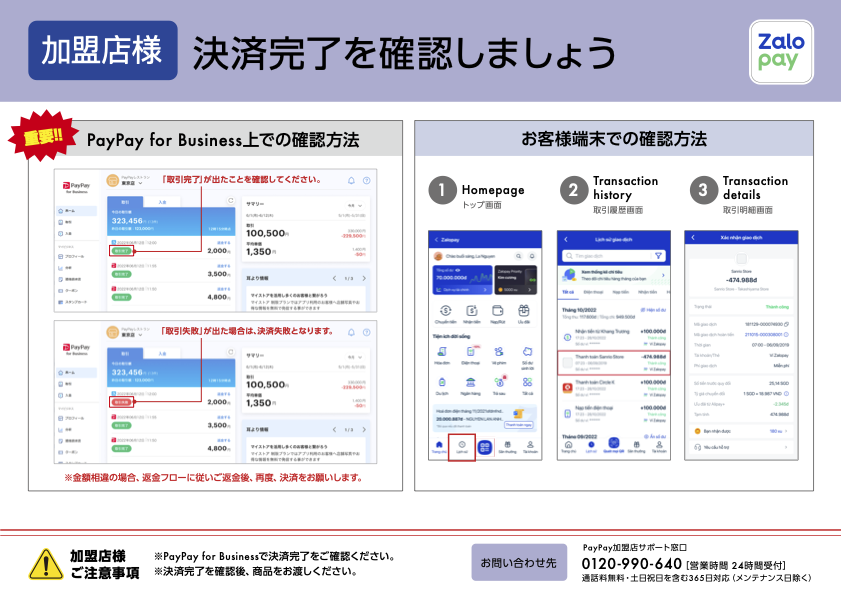Tap QR scan button on homepage navbar

[x=485, y=447]
